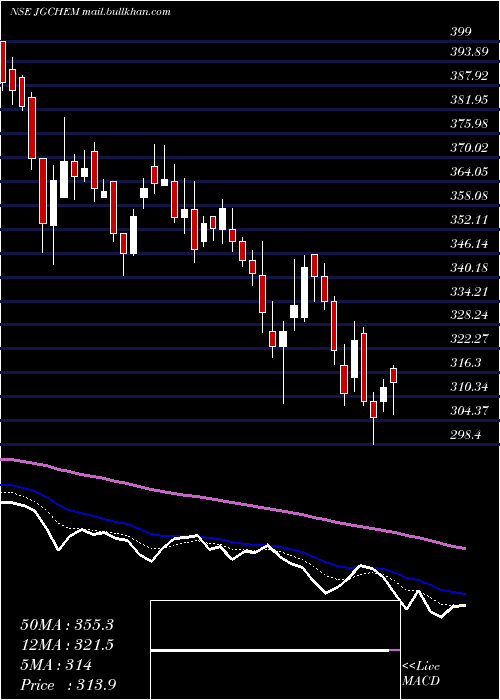Click the 328.24 axis value

468,315
